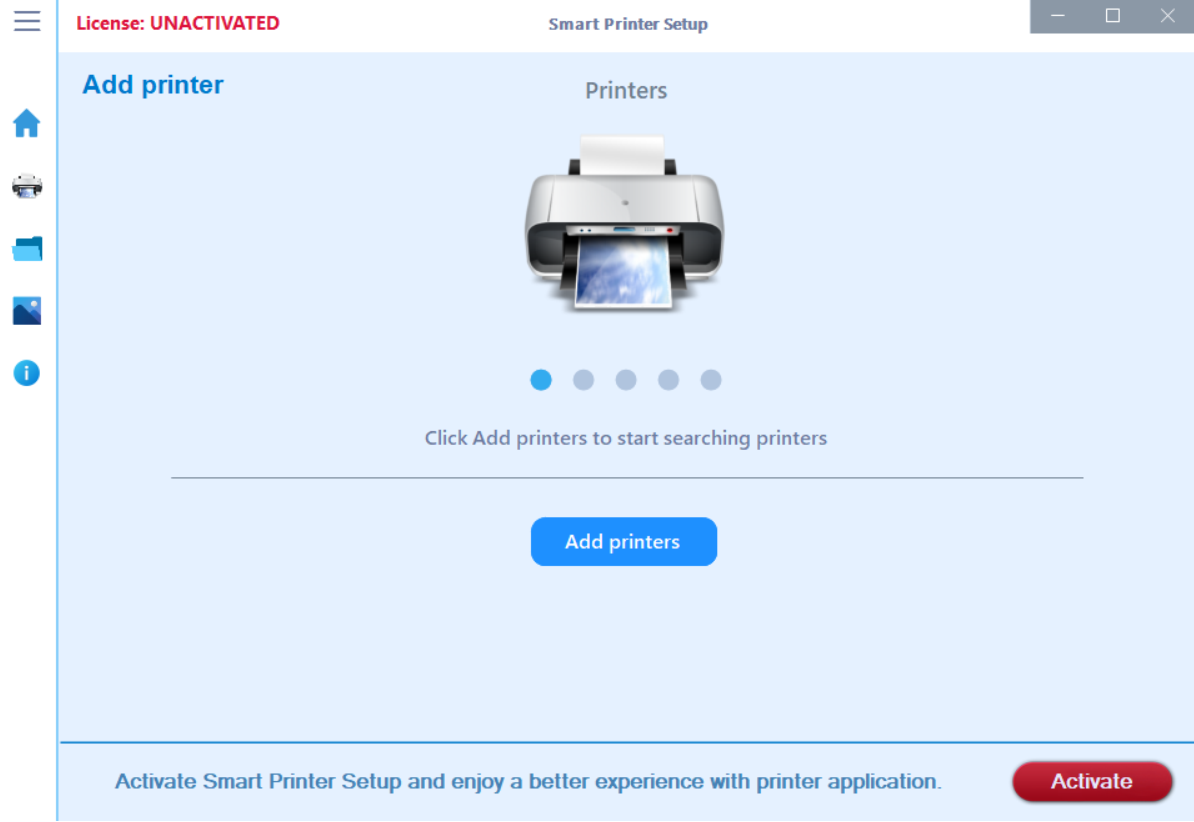Click the Printers carousel label
The width and height of the screenshot is (1194, 822).
tap(626, 90)
